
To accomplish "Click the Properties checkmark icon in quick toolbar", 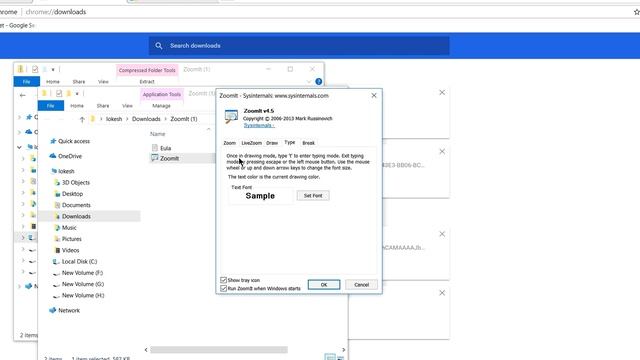I will [59, 93].
